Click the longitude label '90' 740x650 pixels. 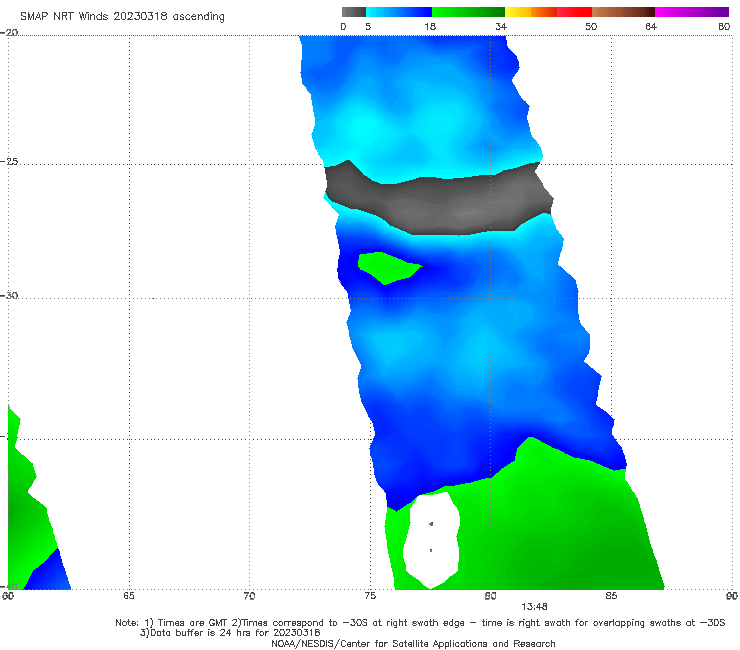pyautogui.click(x=732, y=596)
